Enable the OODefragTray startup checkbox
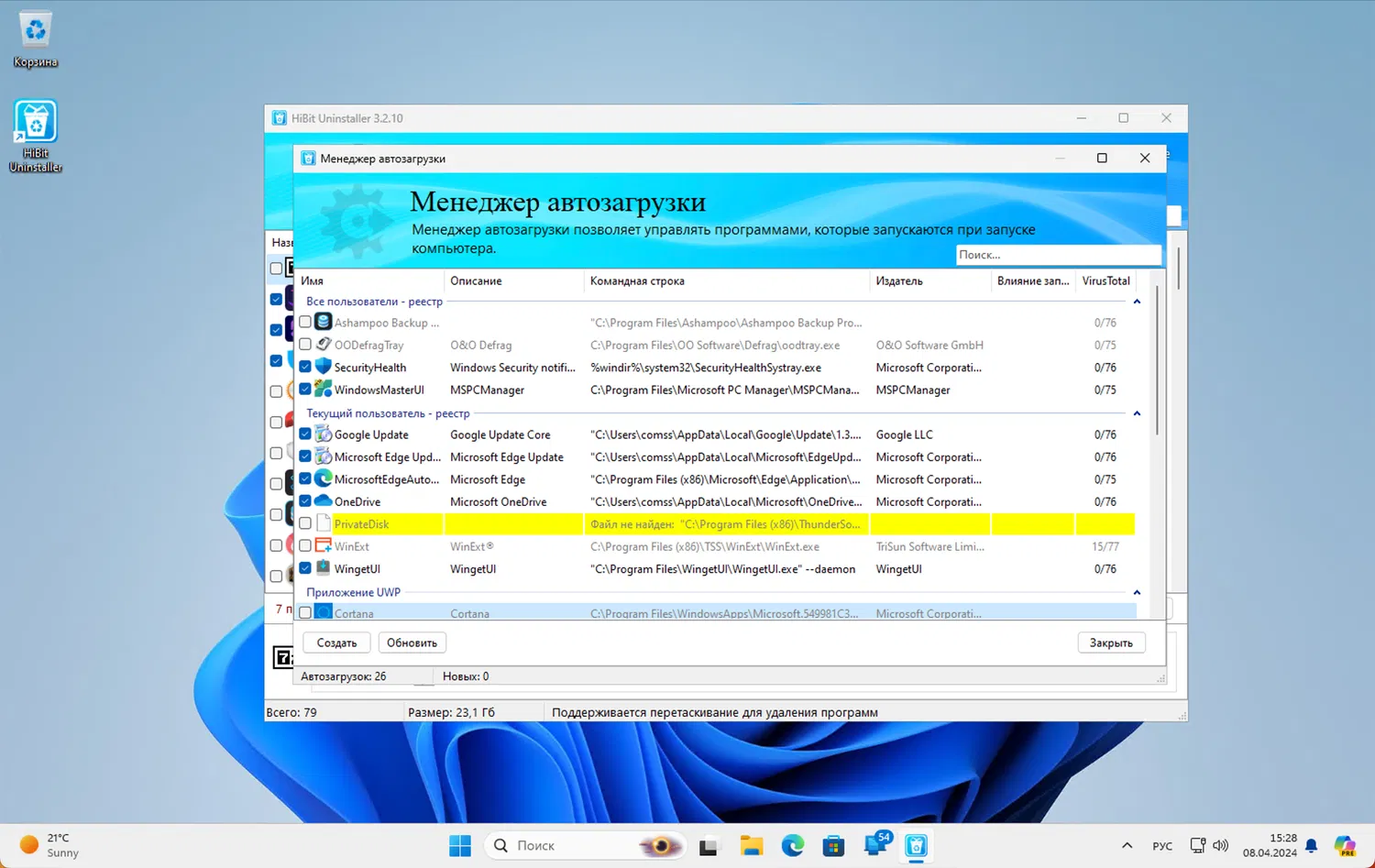Screen dimensions: 1375x868 (x=305, y=345)
